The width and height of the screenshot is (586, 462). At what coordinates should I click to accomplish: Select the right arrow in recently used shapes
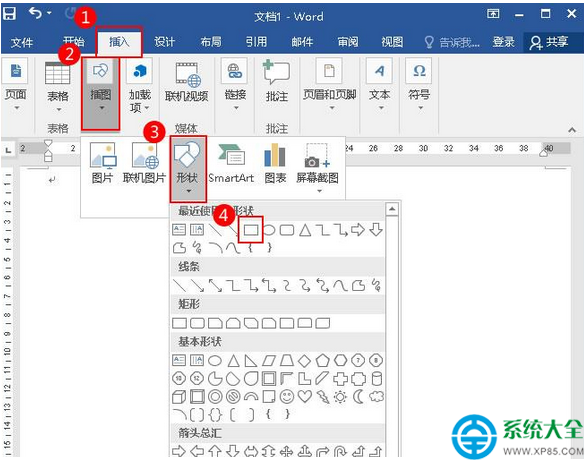[x=358, y=230]
